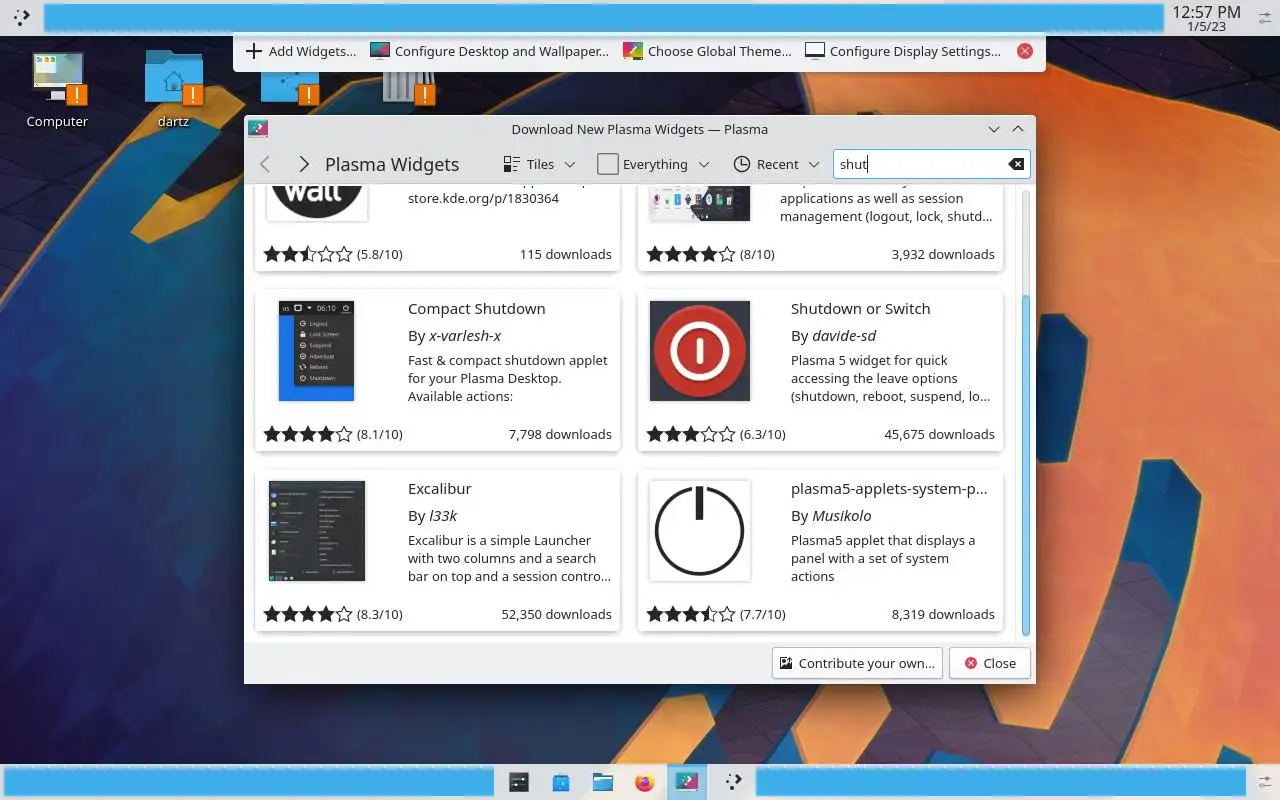Go back with the left chevron
The height and width of the screenshot is (800, 1280).
[x=265, y=164]
